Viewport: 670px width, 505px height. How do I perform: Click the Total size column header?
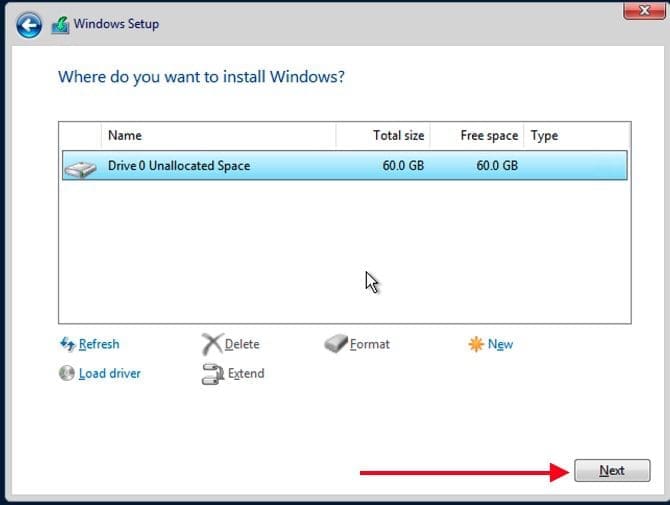(x=398, y=135)
